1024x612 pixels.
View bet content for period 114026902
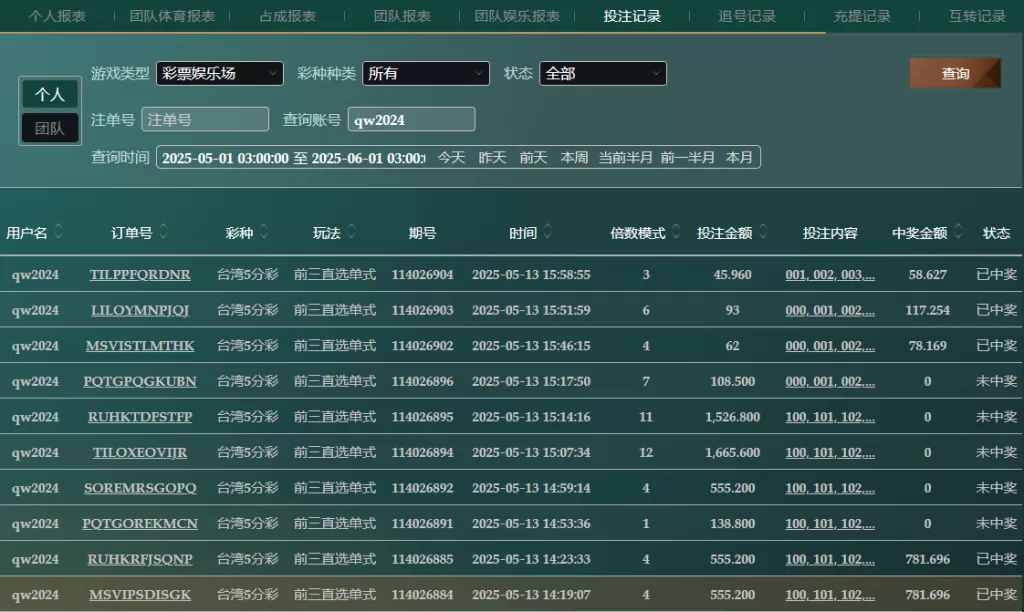(x=829, y=346)
